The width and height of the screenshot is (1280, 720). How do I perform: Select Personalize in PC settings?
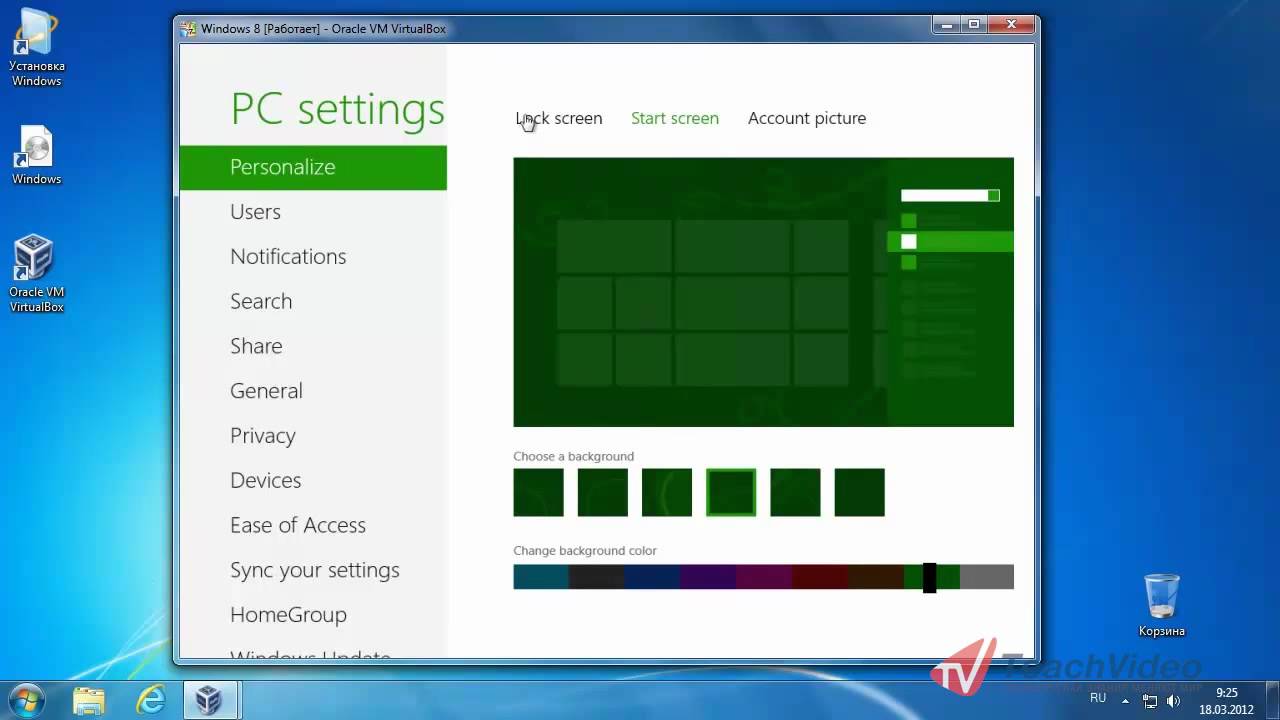pos(313,167)
